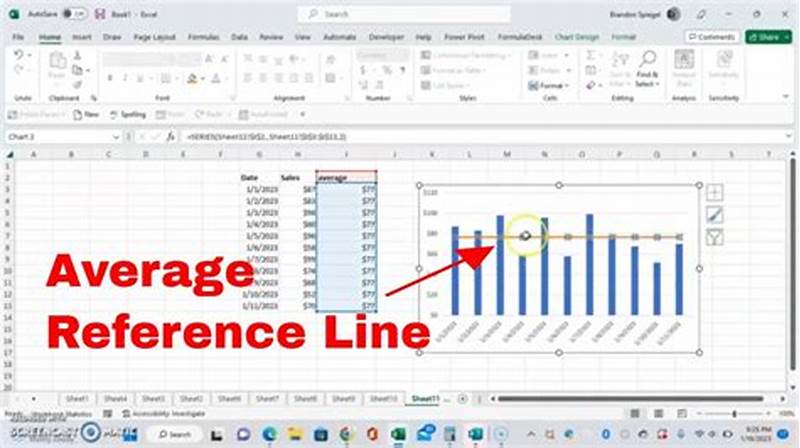The height and width of the screenshot is (448, 800).
Task: Switch to the Formulas tab
Action: pos(204,37)
